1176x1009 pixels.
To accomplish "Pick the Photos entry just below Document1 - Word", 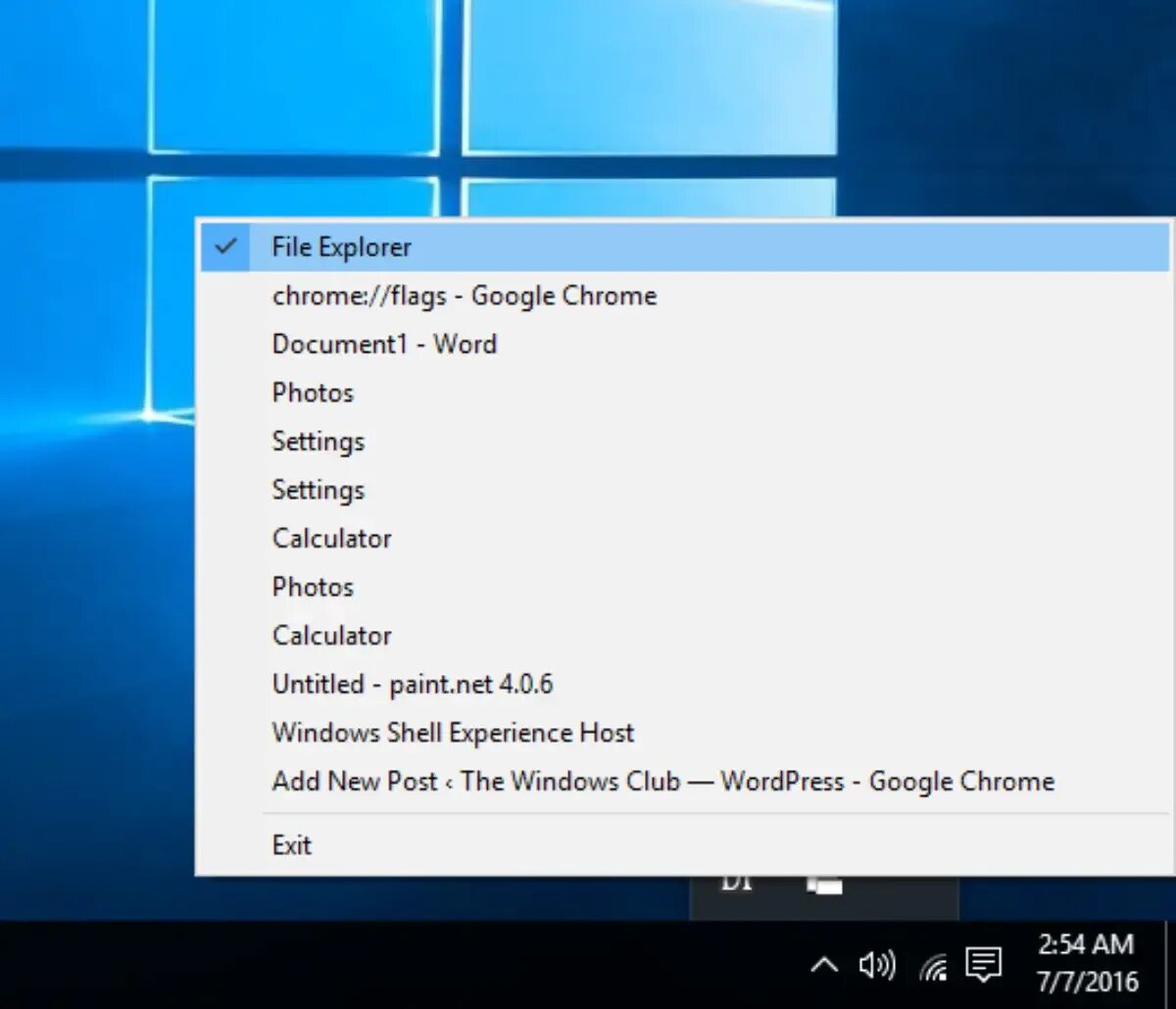I will tap(685, 393).
